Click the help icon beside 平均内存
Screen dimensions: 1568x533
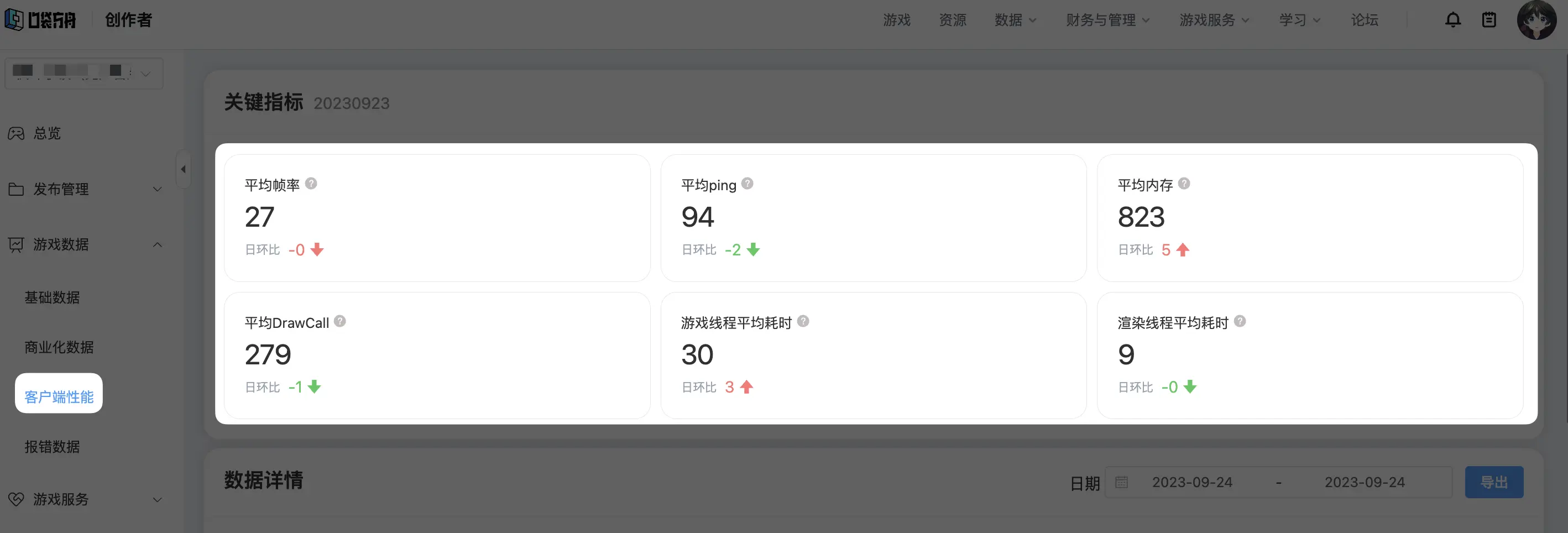point(1184,184)
